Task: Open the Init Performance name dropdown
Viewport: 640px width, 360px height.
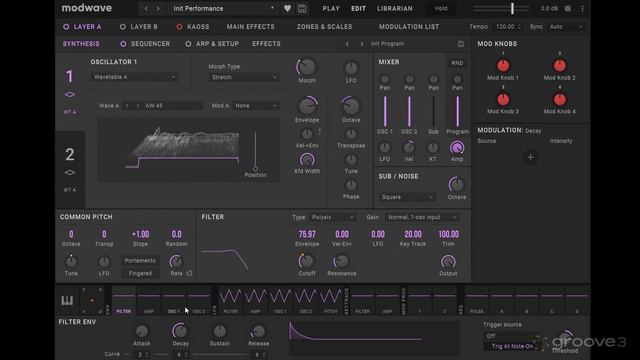Action: (223, 8)
